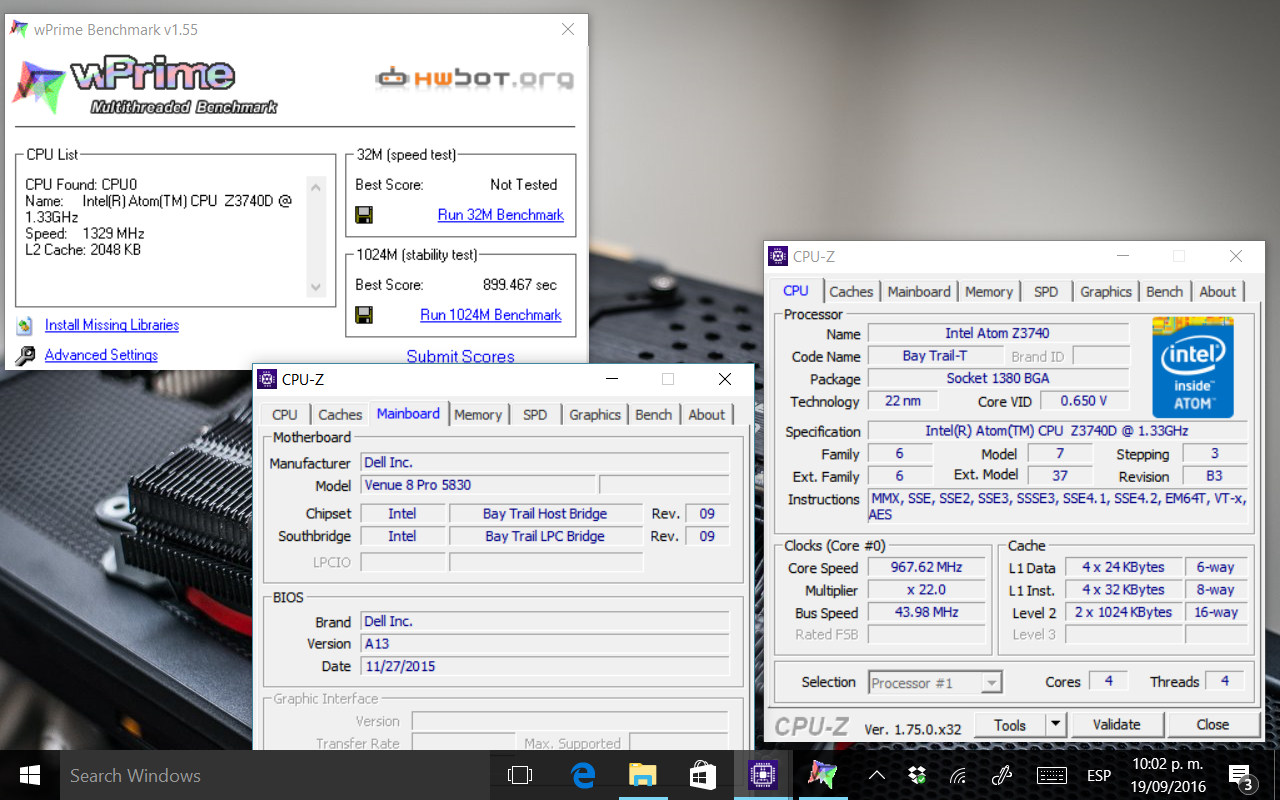Click Install Missing Libraries link

112,325
